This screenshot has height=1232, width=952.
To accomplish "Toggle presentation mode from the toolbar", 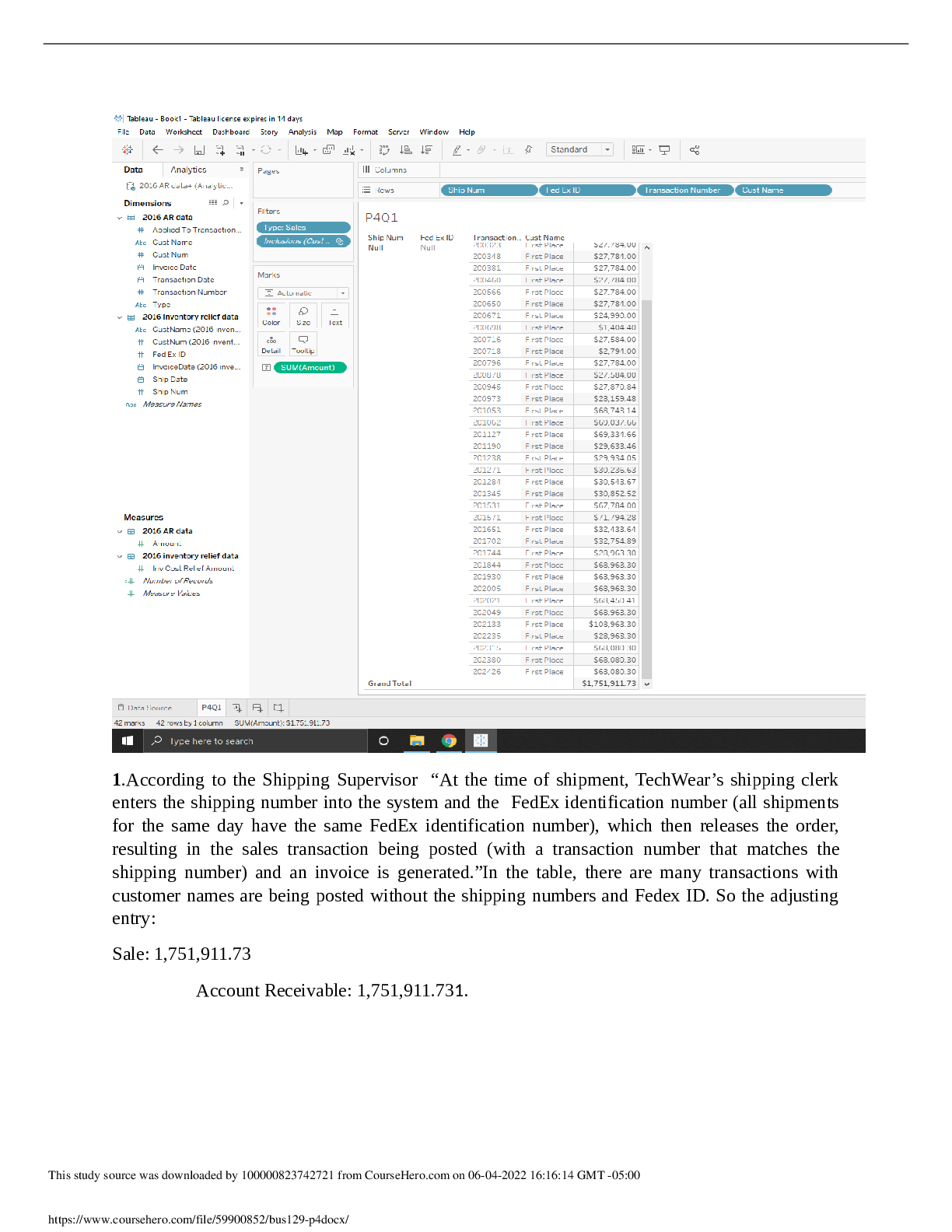I will tap(664, 150).
